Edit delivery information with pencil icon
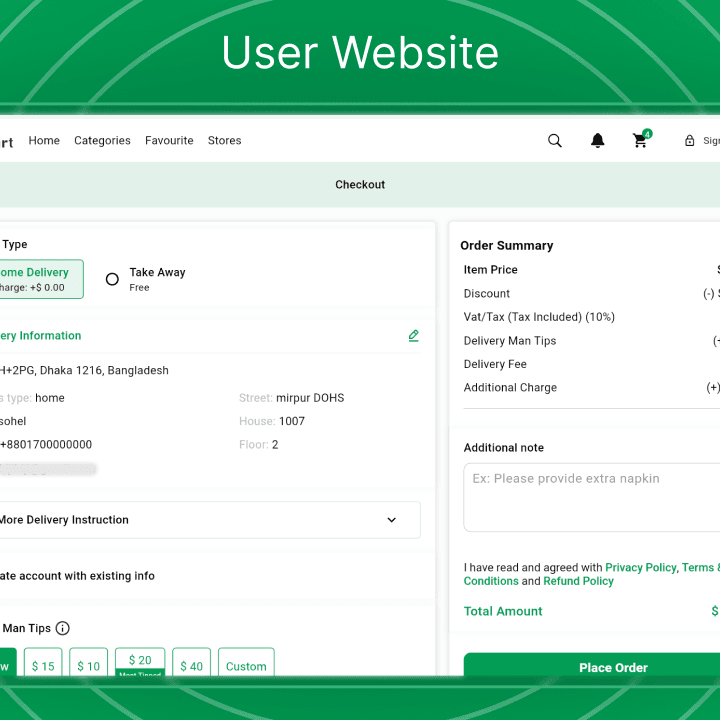Image resolution: width=720 pixels, height=720 pixels. [414, 336]
